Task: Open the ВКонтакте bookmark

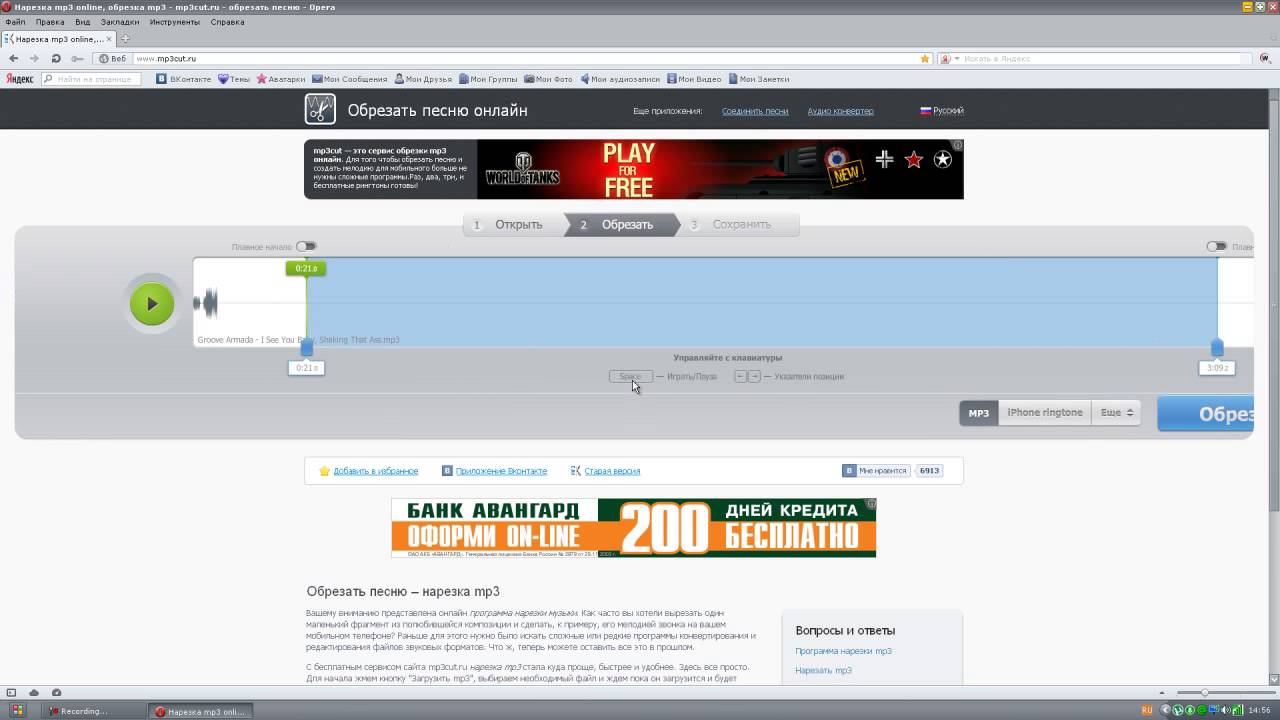Action: 185,79
